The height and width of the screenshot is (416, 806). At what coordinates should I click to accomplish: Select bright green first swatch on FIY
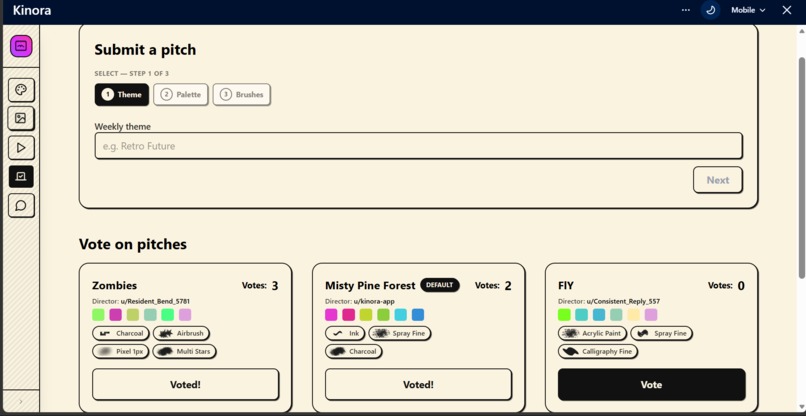[564, 315]
